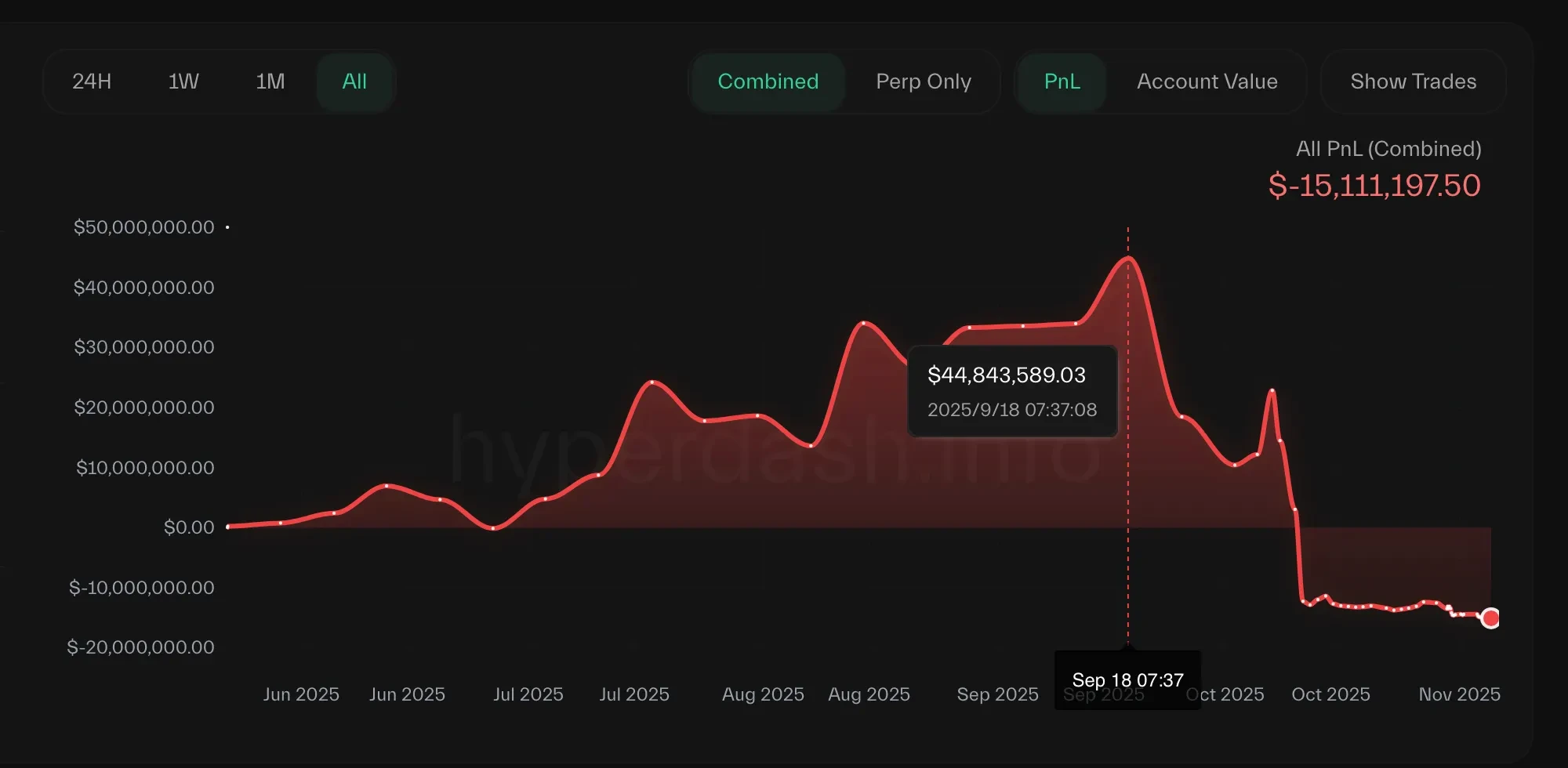Switch to Perp Only mode

(923, 82)
